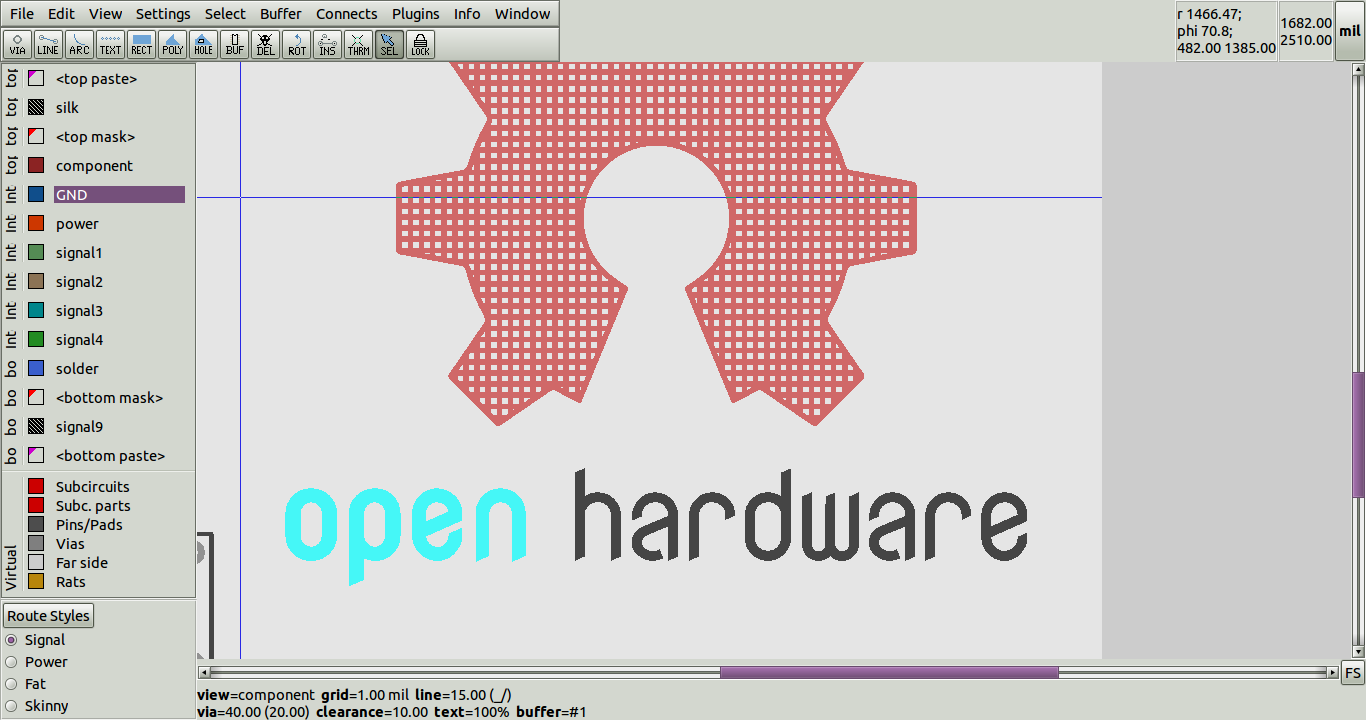The width and height of the screenshot is (1366, 720).
Task: Select the INS insert point tool
Action: [327, 45]
